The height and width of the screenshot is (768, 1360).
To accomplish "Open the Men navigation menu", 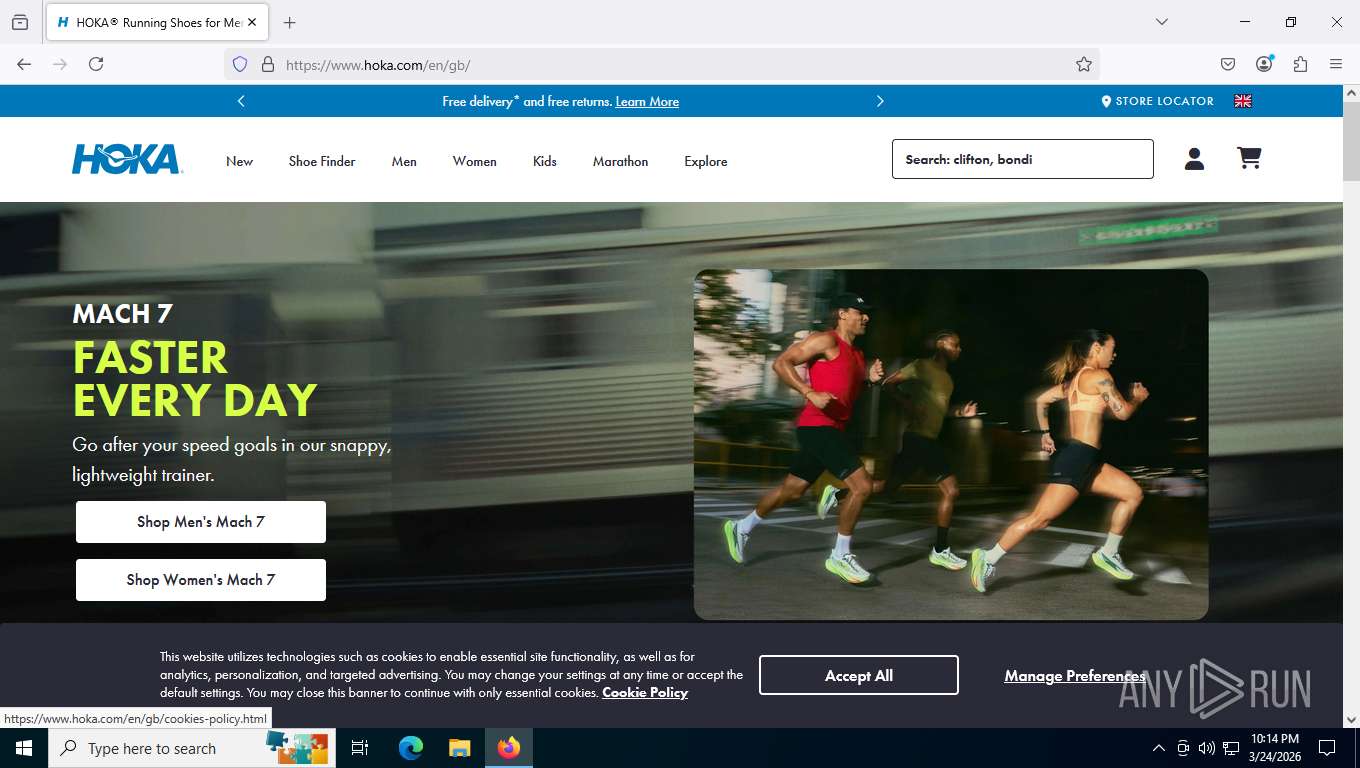I will tap(404, 161).
